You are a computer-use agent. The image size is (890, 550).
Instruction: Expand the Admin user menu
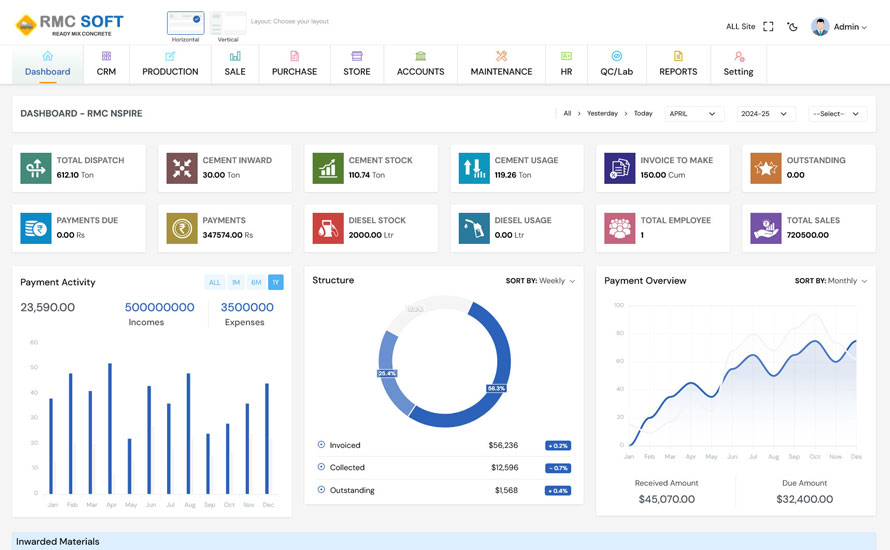[850, 27]
